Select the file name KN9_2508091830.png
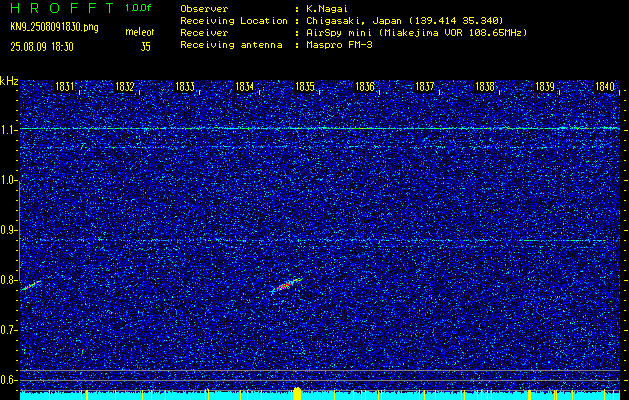 (54, 27)
